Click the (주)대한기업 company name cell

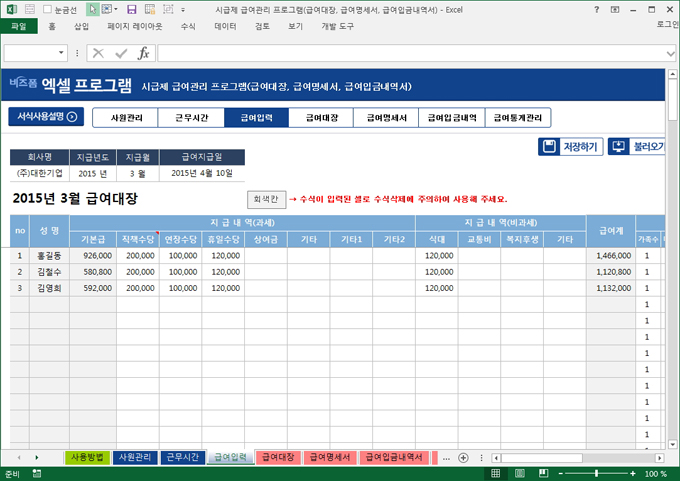click(x=39, y=173)
